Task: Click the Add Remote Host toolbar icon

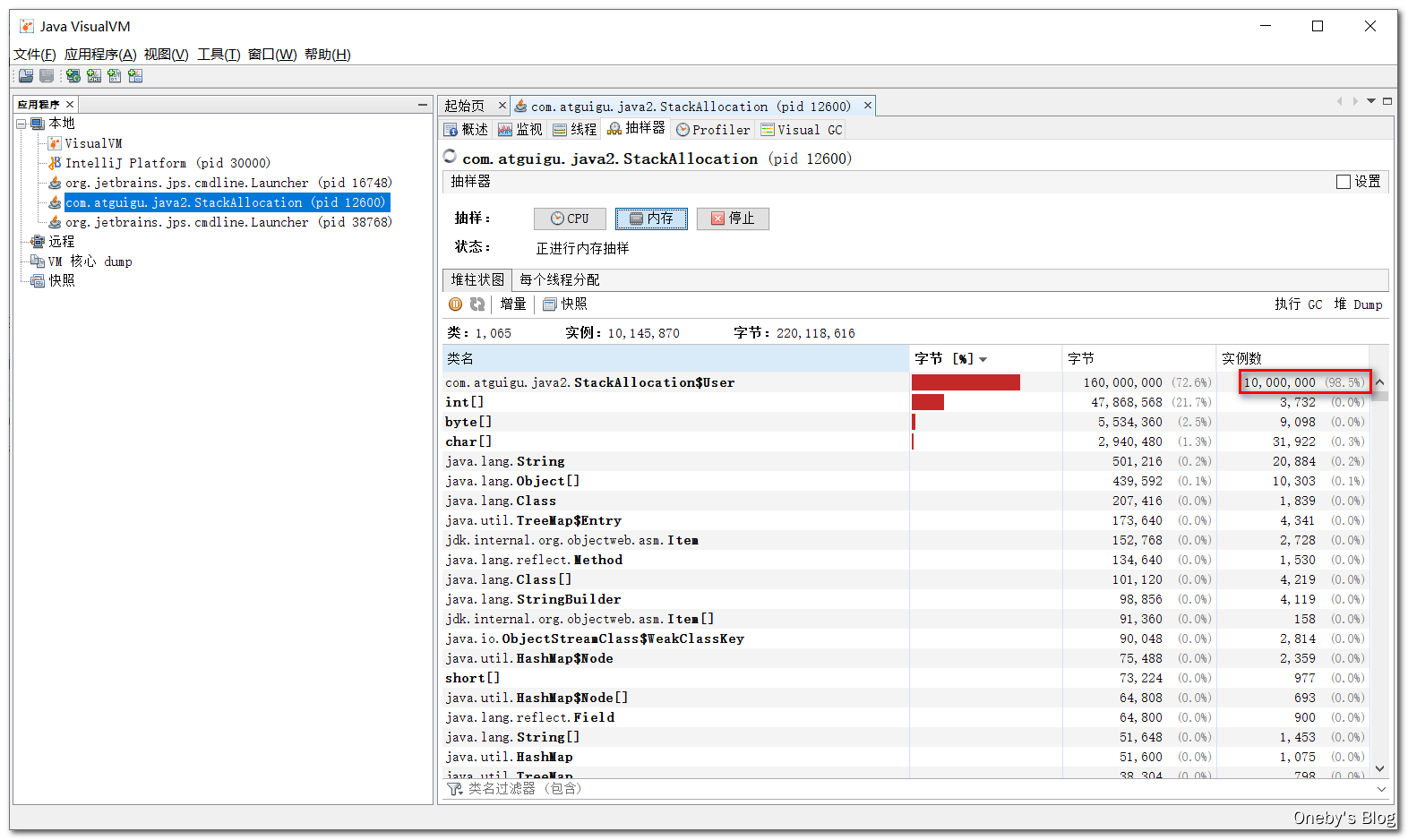Action: [73, 76]
